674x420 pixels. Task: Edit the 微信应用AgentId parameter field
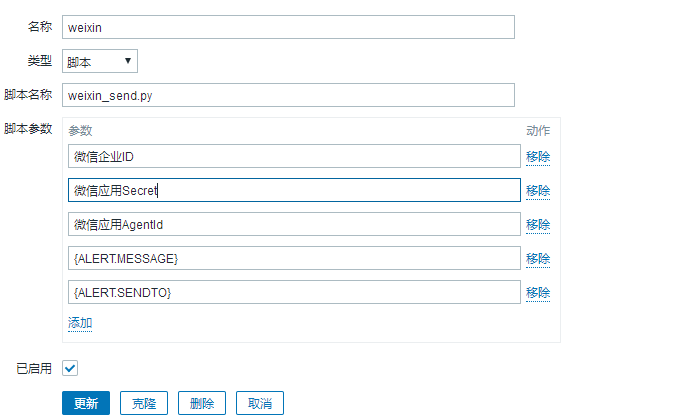294,224
